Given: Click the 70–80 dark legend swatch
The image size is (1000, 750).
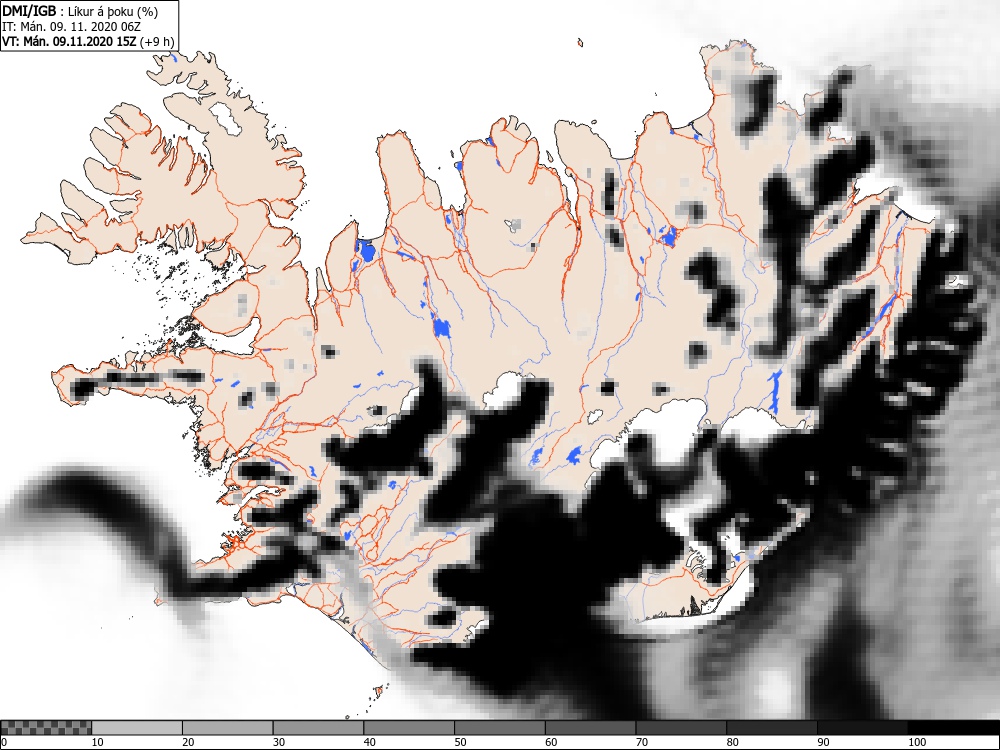Looking at the screenshot, I should tap(681, 728).
